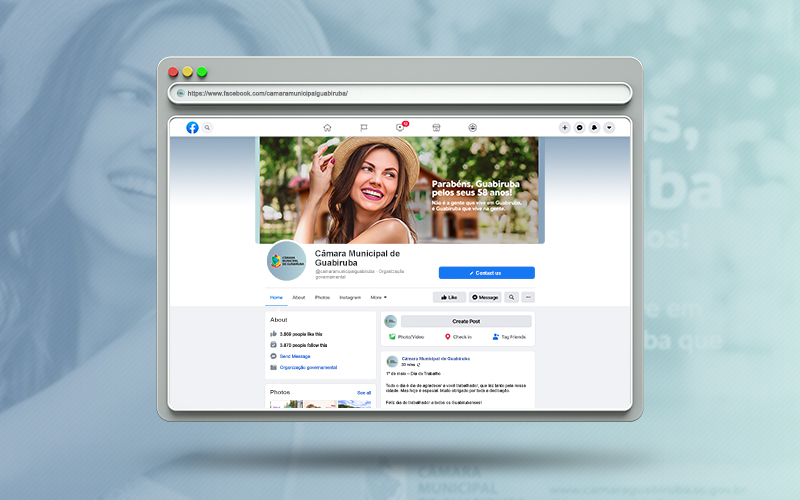The image size is (800, 500).
Task: Click the yellow minimize window button
Action: click(188, 72)
